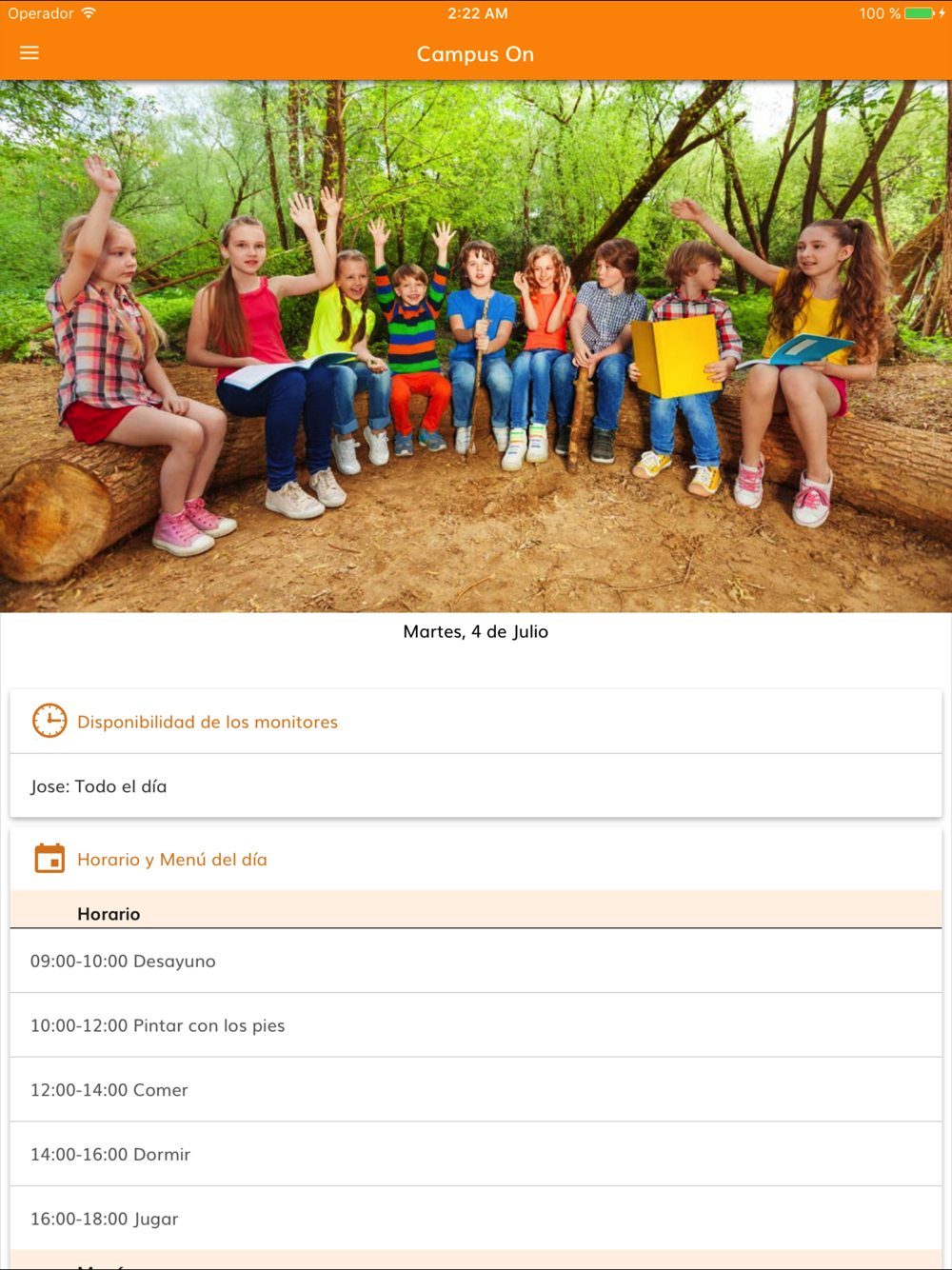Open Disponibilidad de los monitores section
The image size is (952, 1270).
point(208,722)
